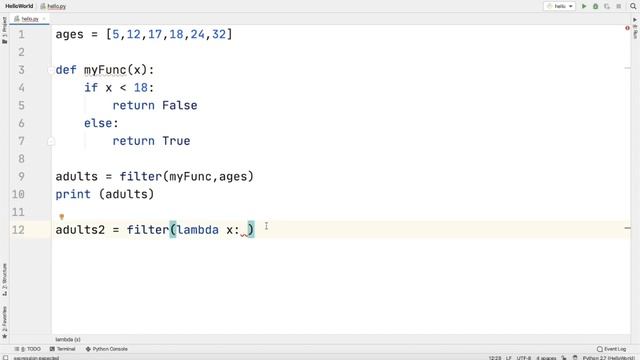Close the hello.py editor tab

(x=44, y=19)
